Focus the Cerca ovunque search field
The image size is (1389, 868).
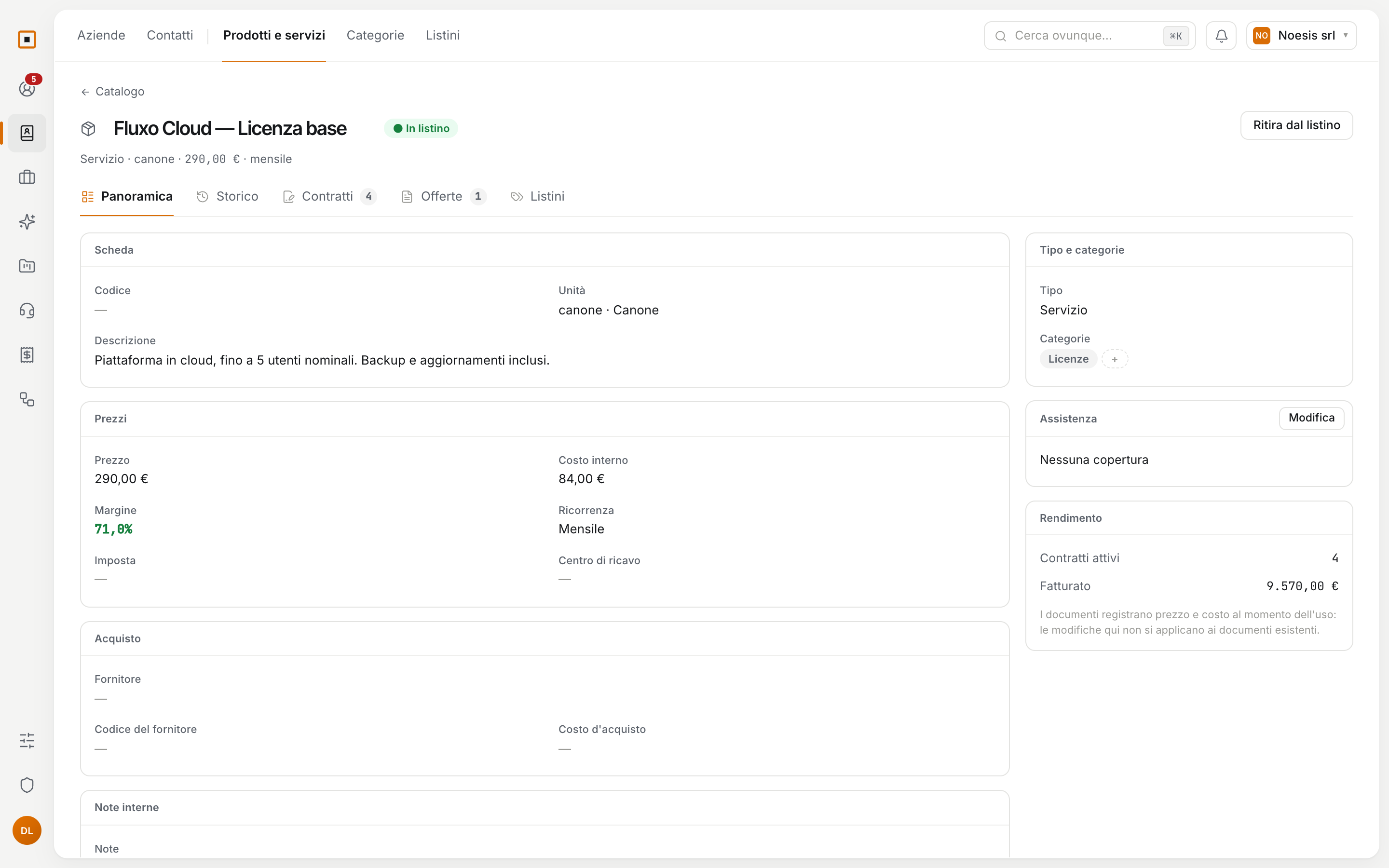pyautogui.click(x=1089, y=36)
